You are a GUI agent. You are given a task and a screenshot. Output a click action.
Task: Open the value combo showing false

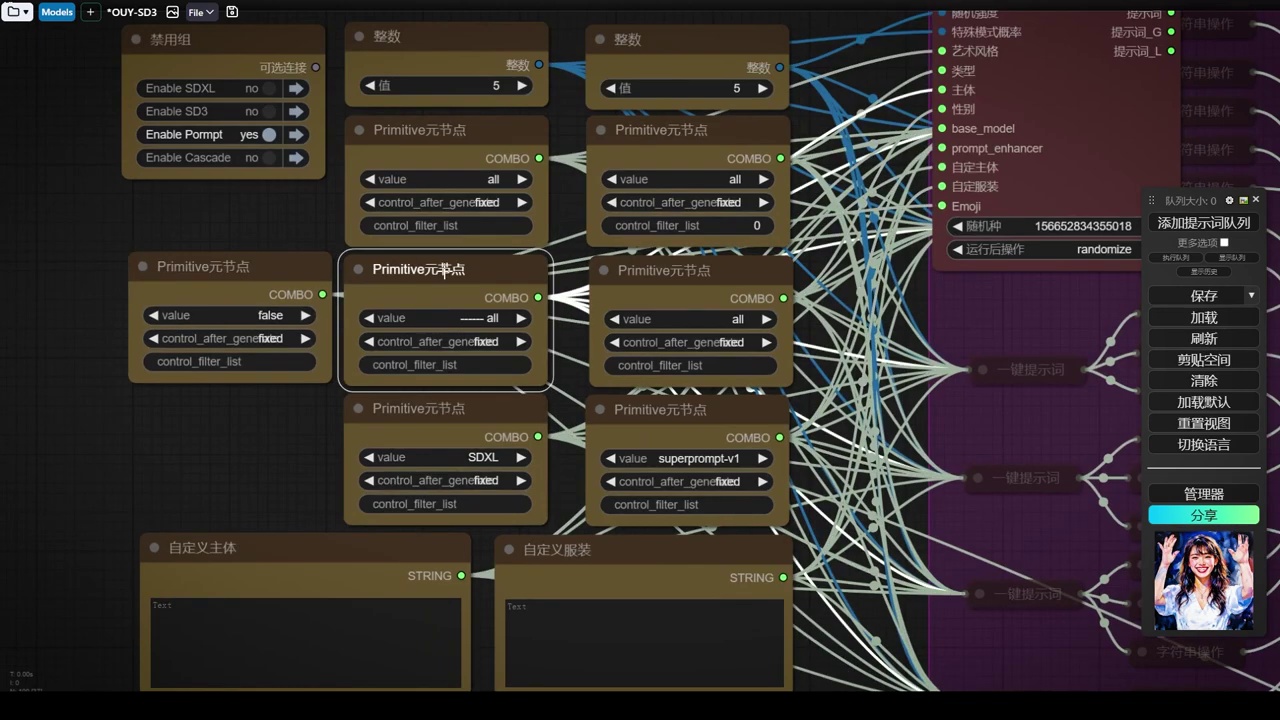coord(229,315)
